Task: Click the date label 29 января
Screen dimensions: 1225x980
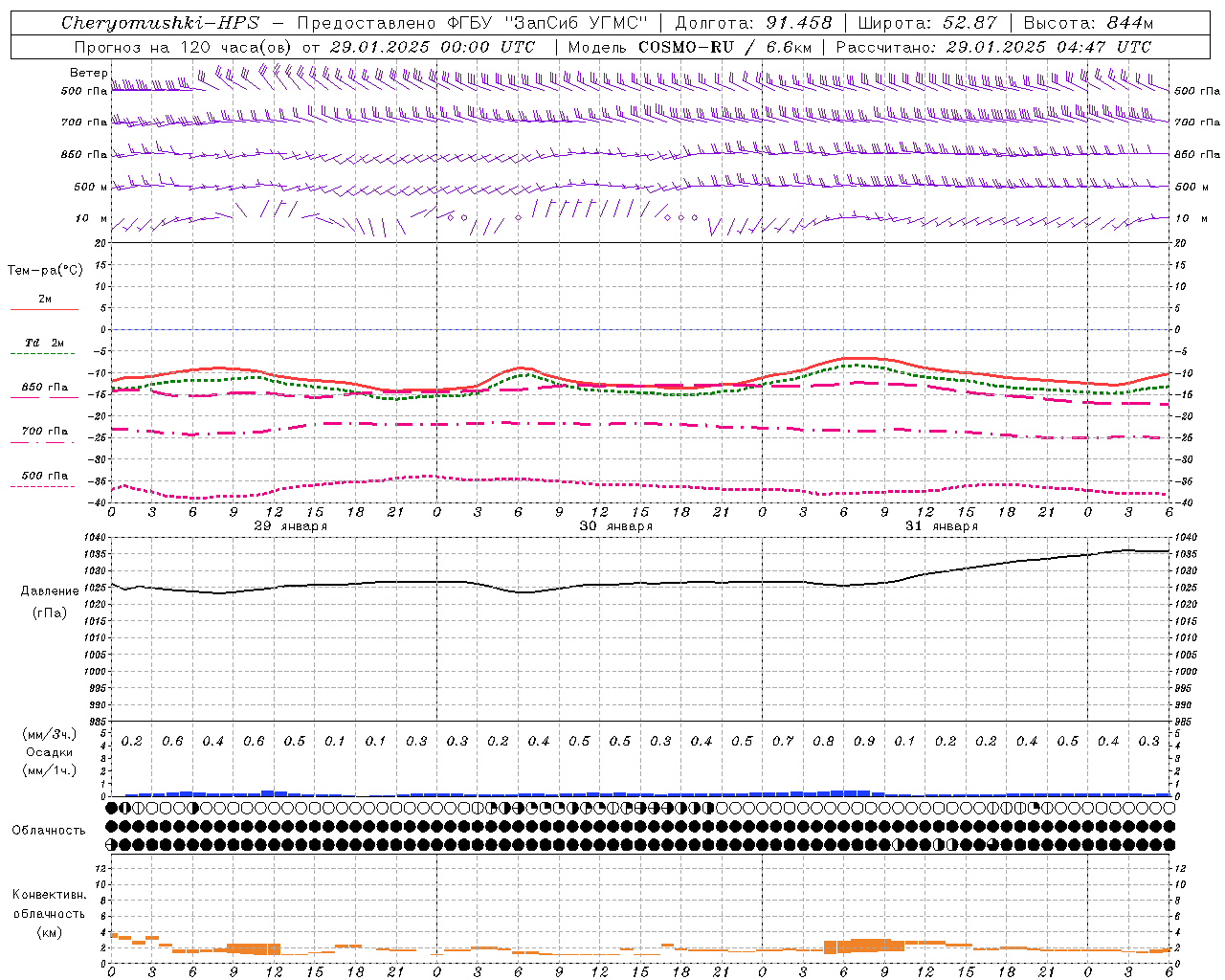Action: pos(290,526)
